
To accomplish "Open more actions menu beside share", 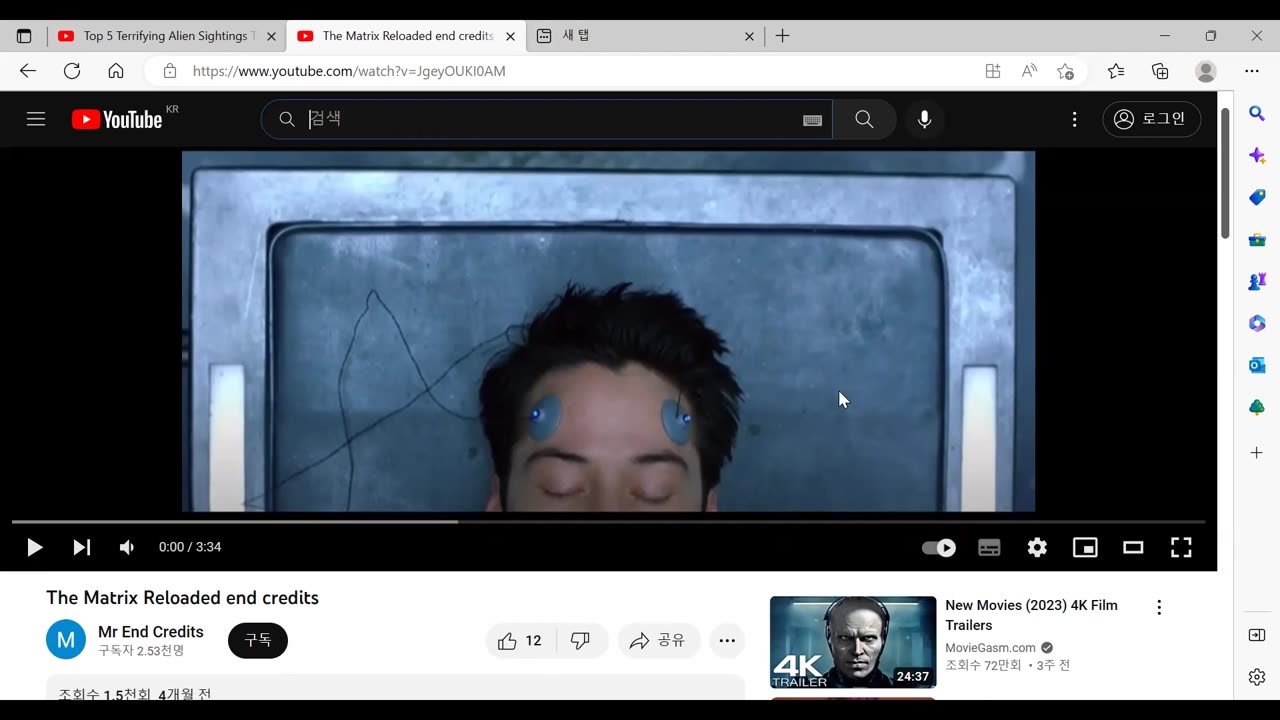I will (727, 641).
